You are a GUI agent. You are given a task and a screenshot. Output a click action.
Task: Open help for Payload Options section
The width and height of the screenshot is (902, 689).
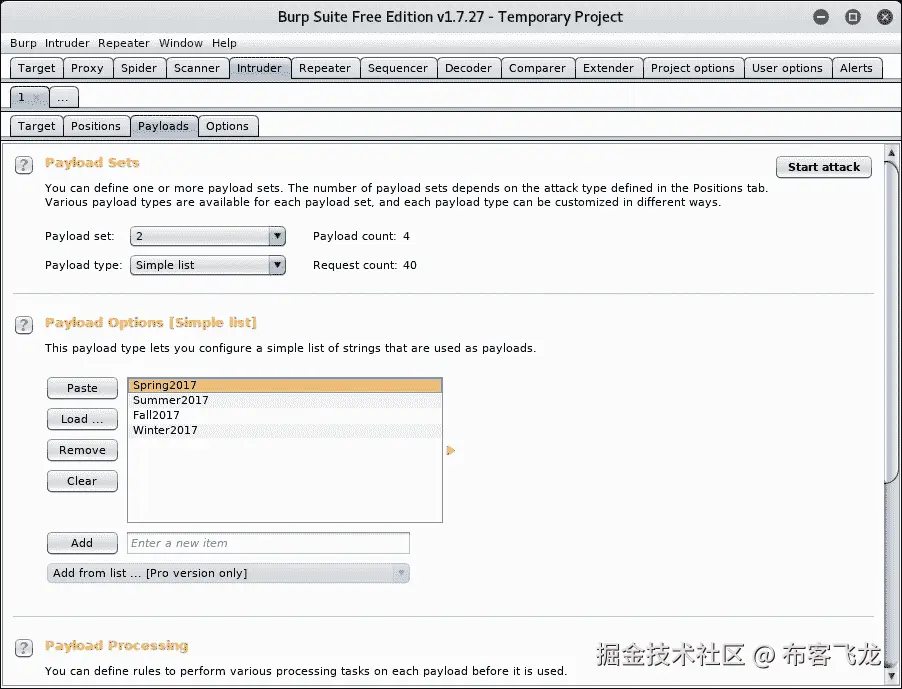[x=24, y=326]
